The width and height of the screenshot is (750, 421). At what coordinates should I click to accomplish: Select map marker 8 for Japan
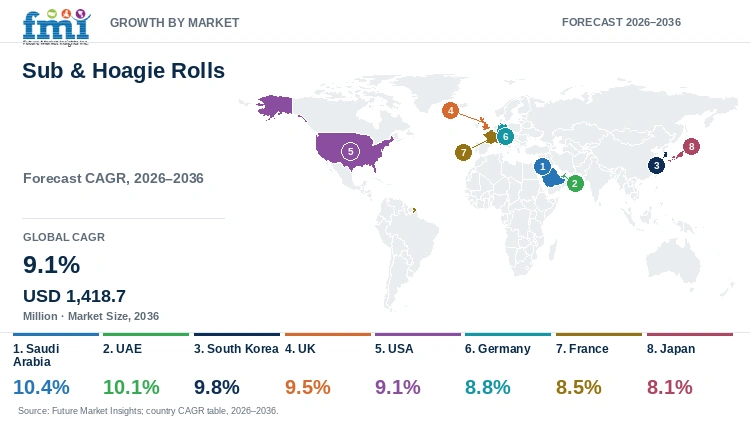(691, 146)
